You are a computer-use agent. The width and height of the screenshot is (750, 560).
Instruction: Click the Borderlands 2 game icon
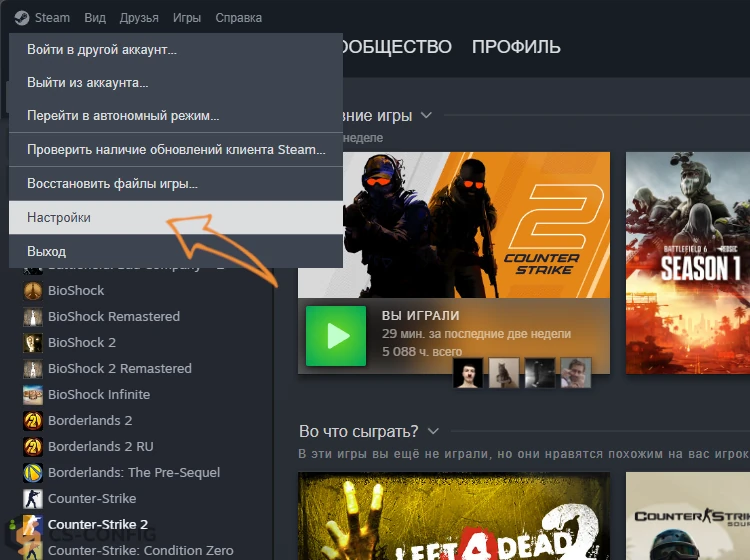[x=33, y=420]
